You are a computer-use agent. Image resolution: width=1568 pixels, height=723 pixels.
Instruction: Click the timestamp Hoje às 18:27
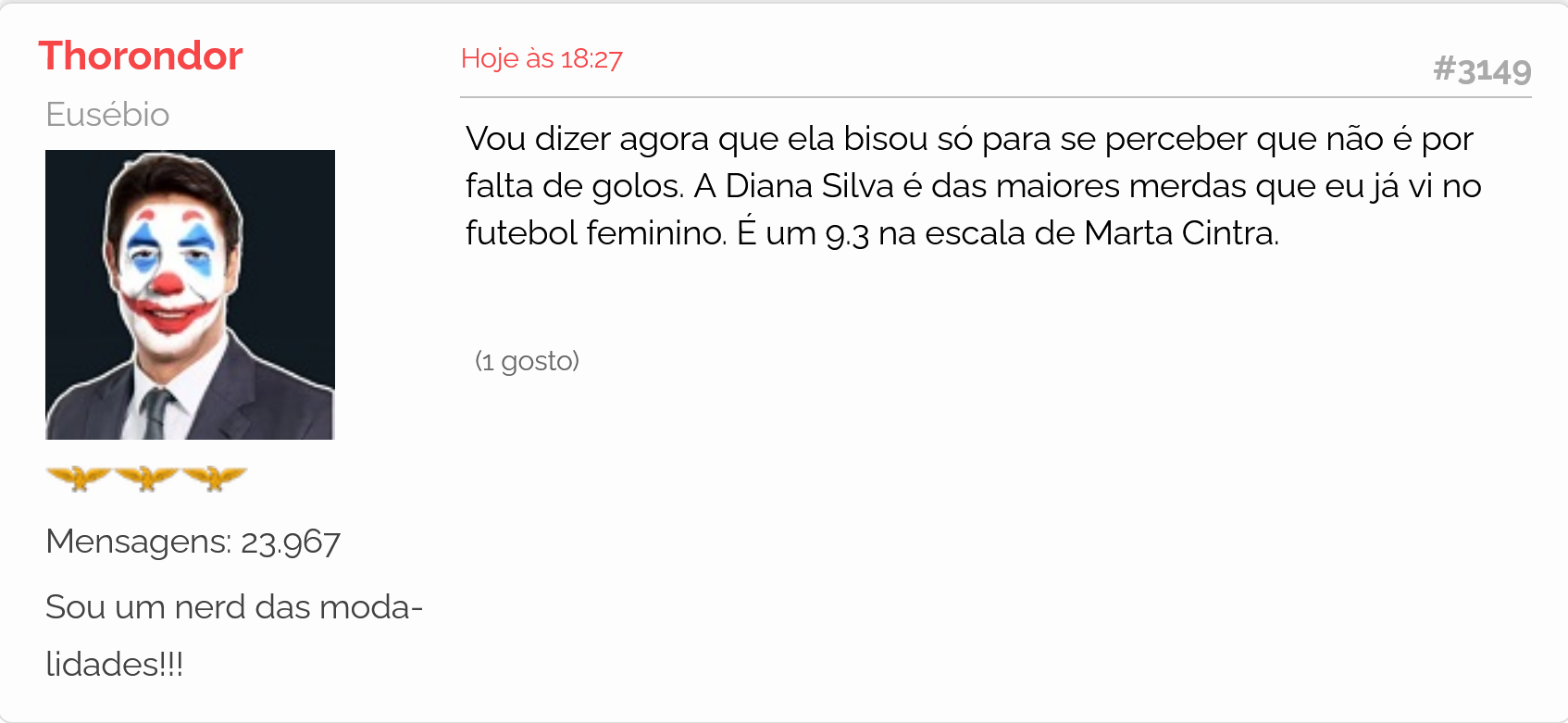click(x=541, y=58)
